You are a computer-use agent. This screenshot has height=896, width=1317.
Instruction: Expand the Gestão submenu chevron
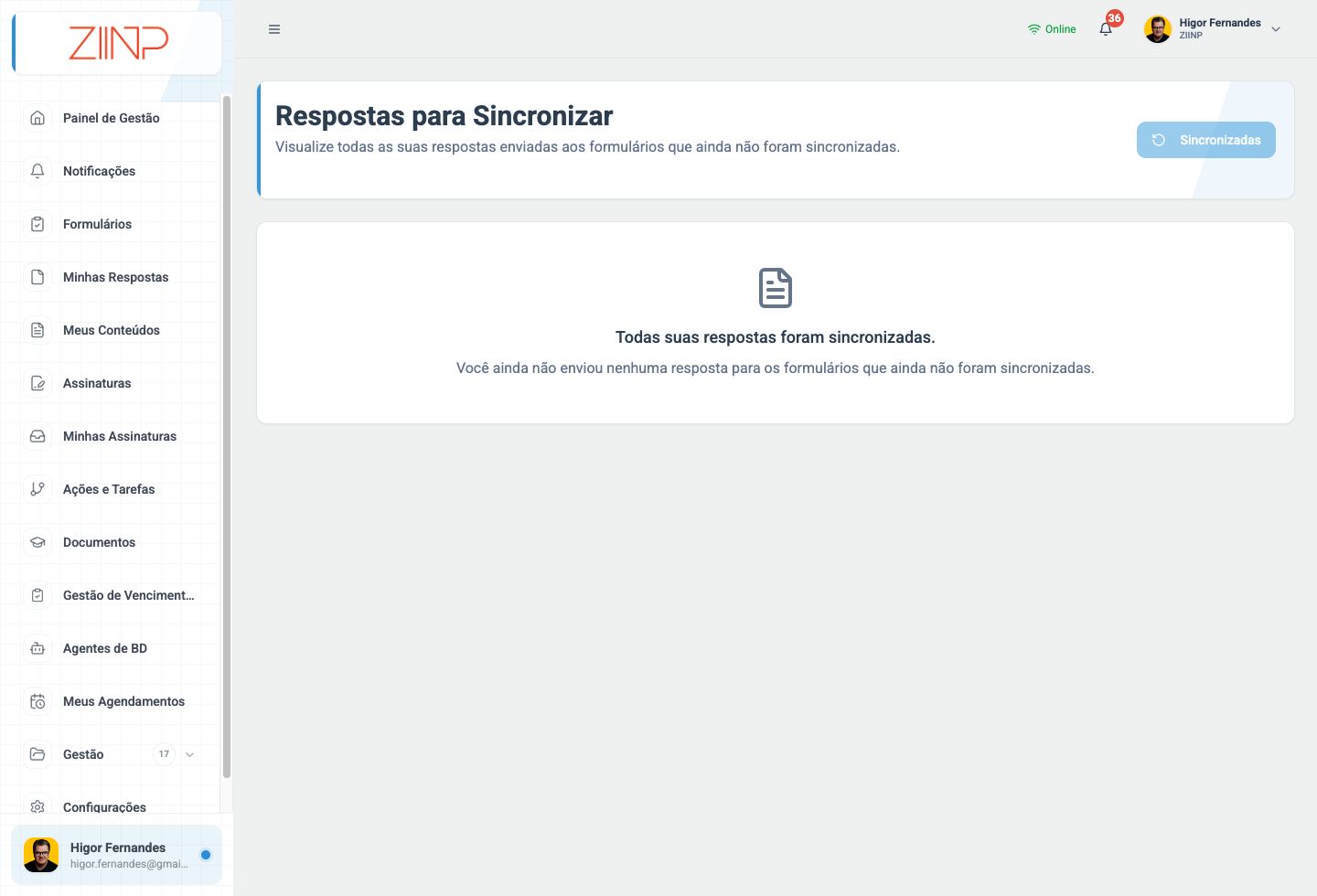(189, 754)
